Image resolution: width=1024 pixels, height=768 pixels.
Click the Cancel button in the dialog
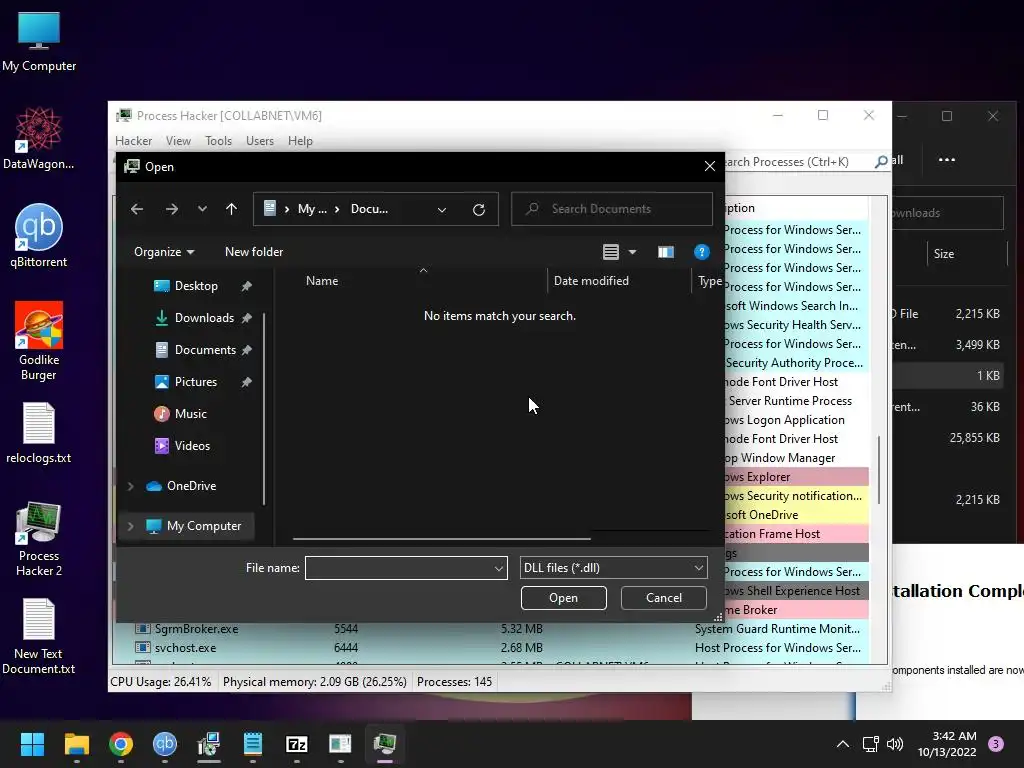[x=664, y=598]
